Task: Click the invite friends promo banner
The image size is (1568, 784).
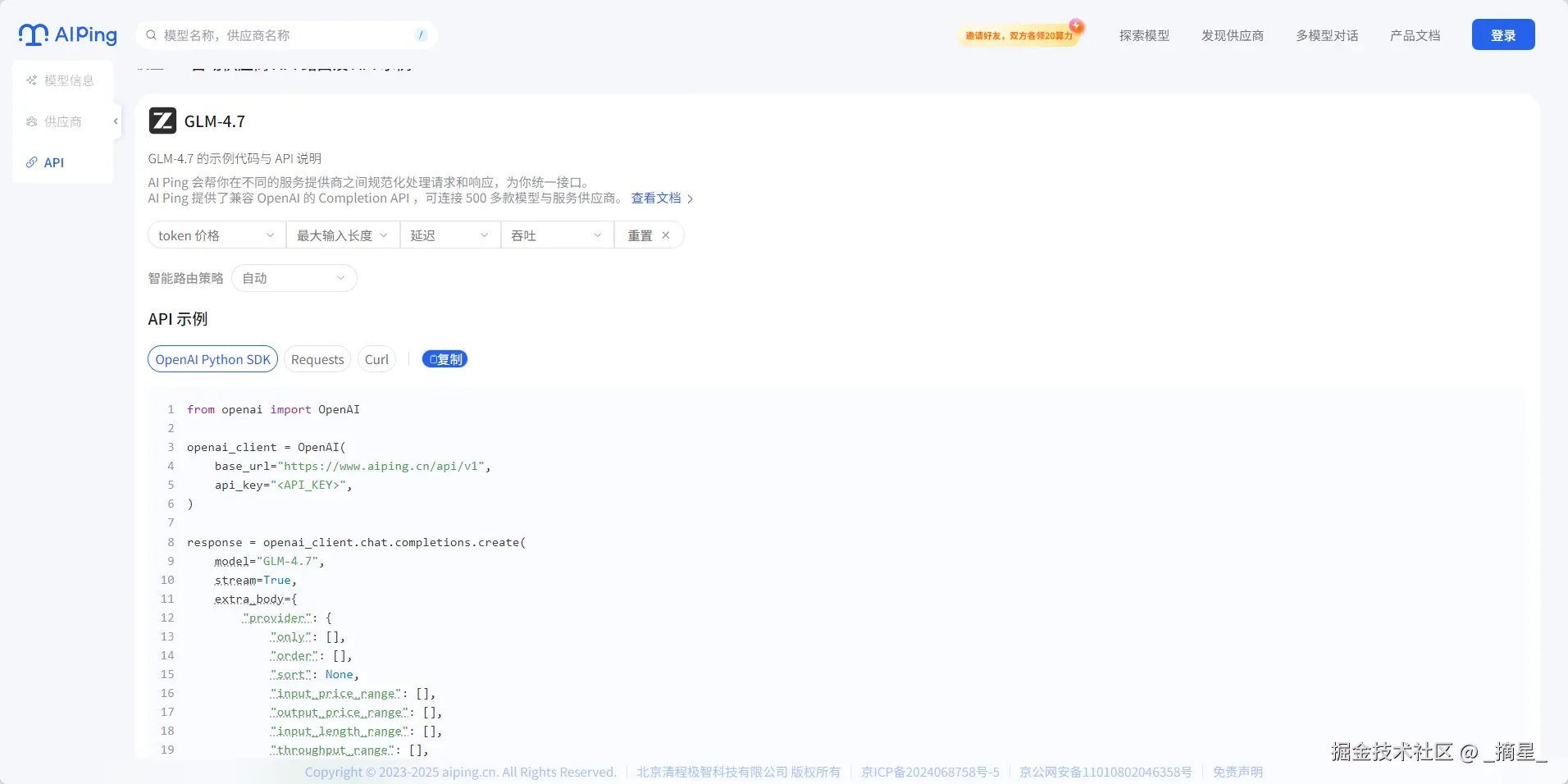Action: pos(1020,35)
